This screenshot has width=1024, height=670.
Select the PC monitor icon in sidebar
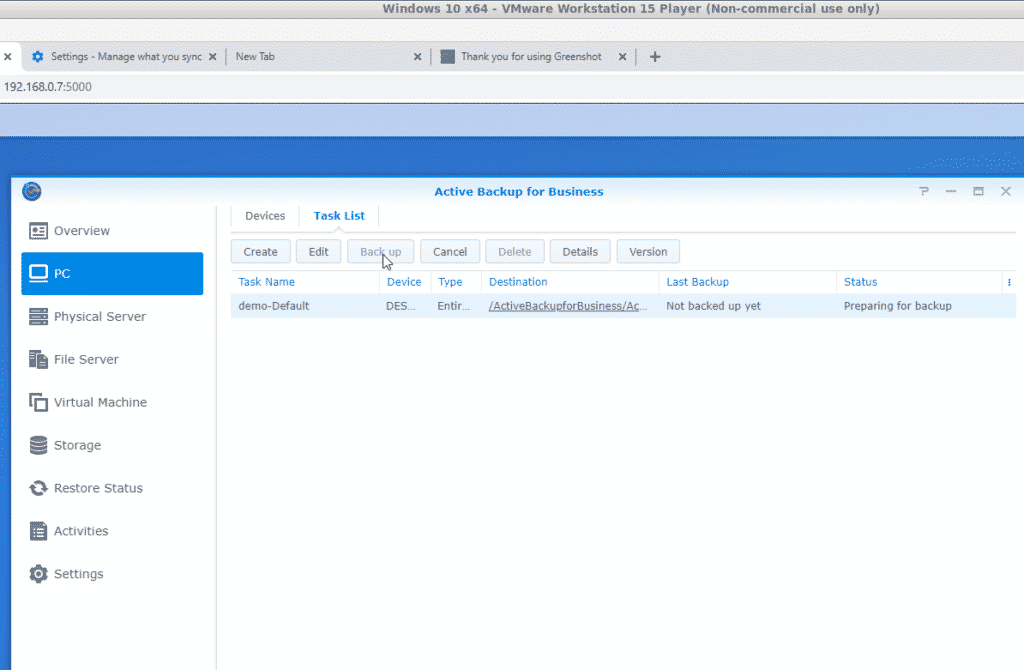39,274
